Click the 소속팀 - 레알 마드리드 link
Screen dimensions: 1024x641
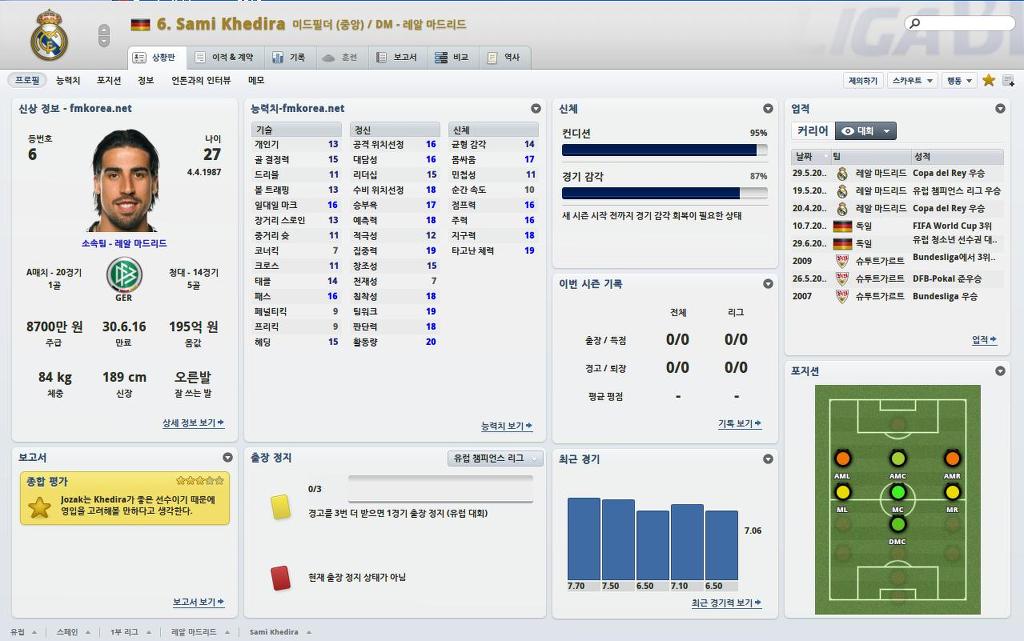click(124, 243)
